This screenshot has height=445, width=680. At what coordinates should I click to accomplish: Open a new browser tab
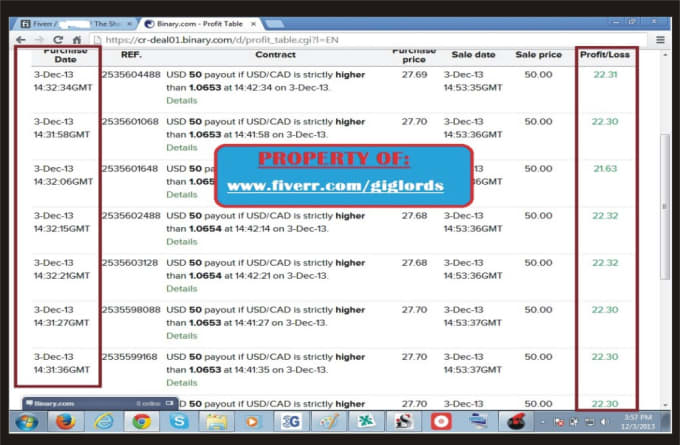click(x=274, y=23)
